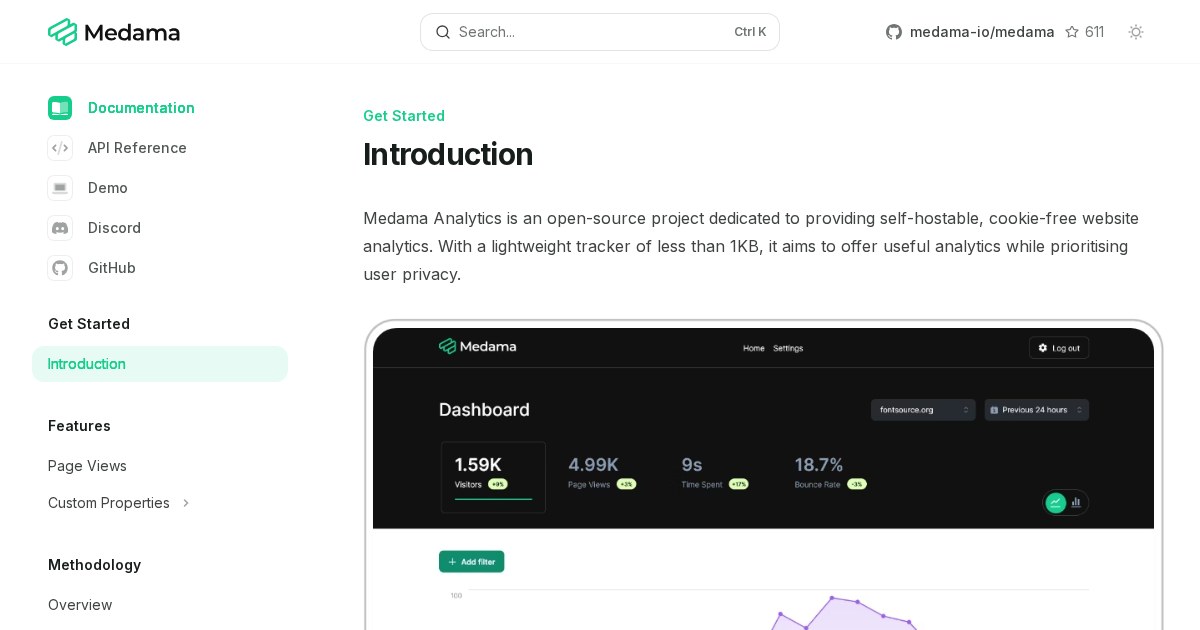Click Home in the dashboard screenshot
1200x630 pixels.
click(x=754, y=348)
